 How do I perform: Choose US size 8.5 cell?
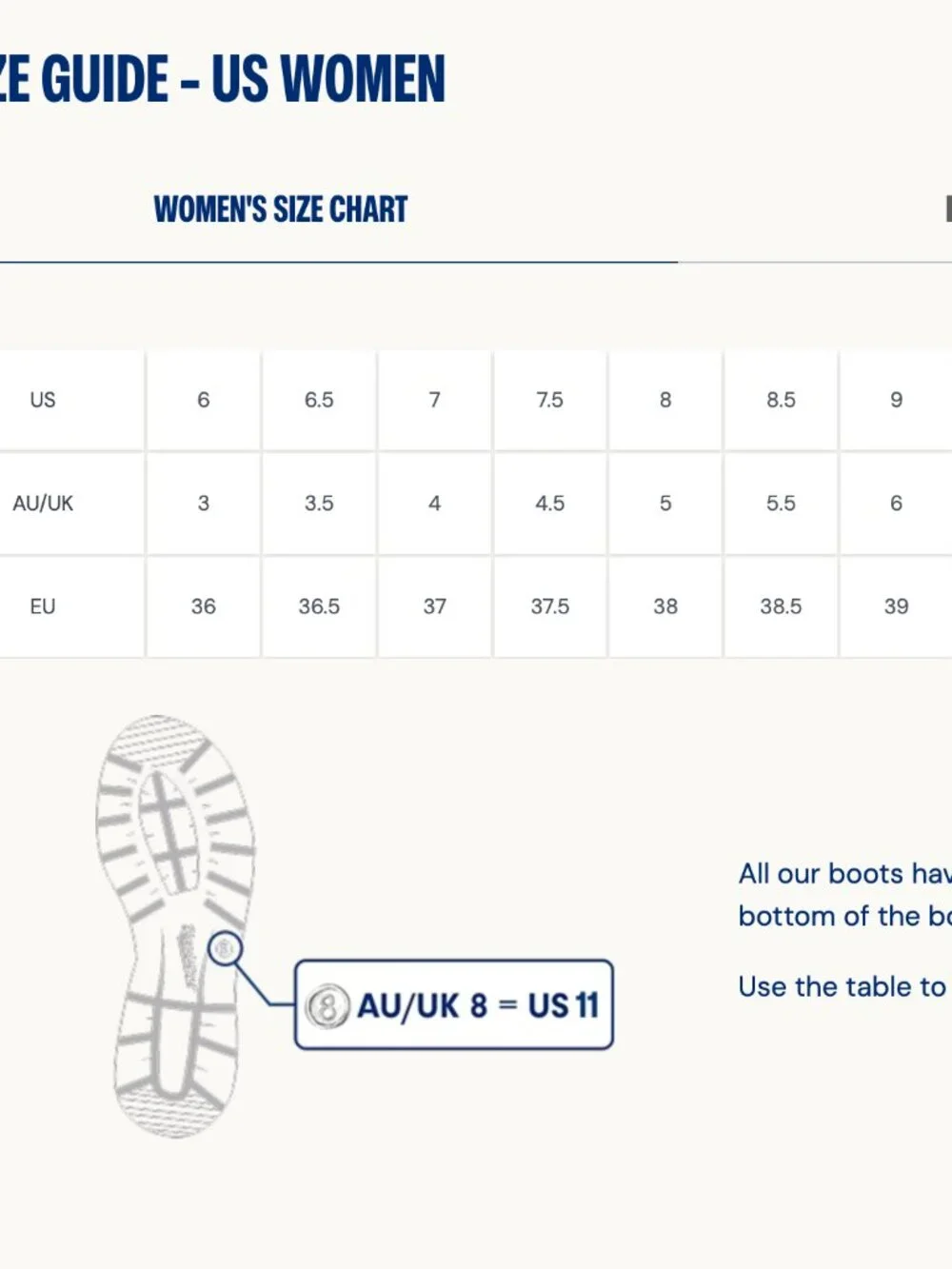point(781,400)
